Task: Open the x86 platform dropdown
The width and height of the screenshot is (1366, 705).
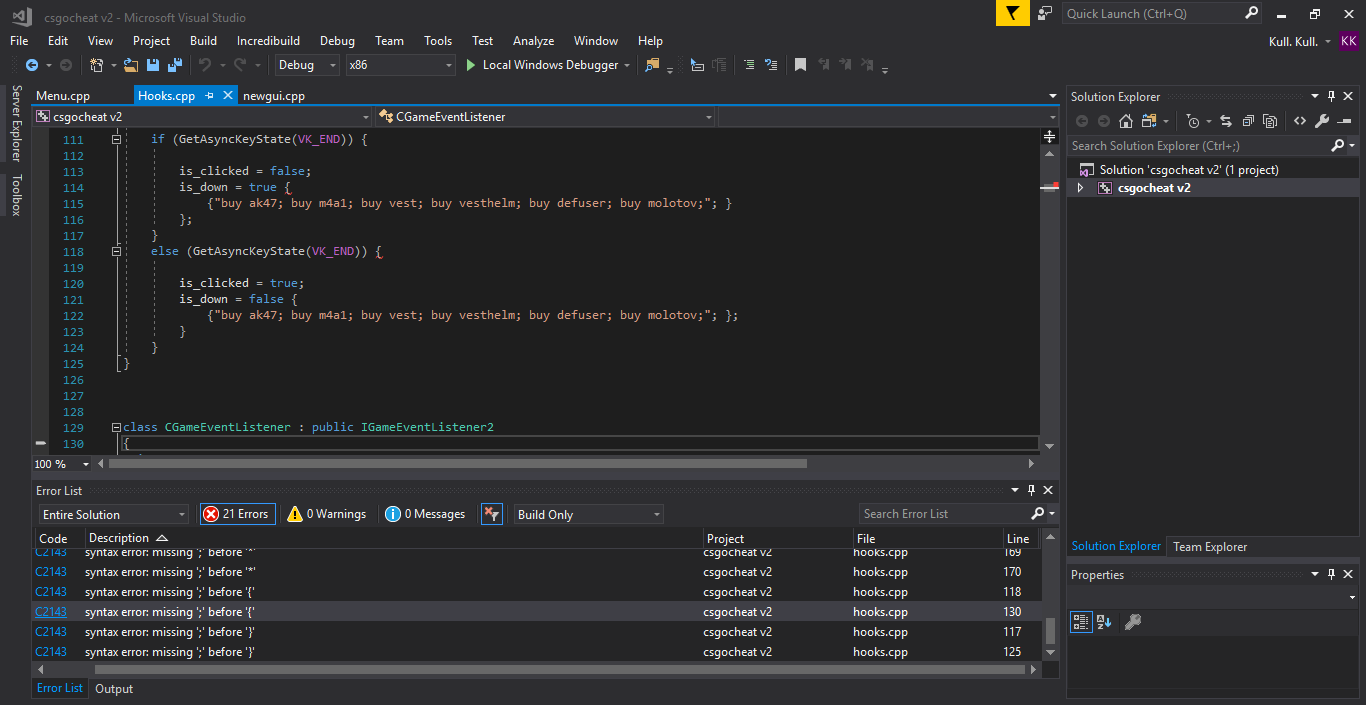Action: pyautogui.click(x=400, y=65)
